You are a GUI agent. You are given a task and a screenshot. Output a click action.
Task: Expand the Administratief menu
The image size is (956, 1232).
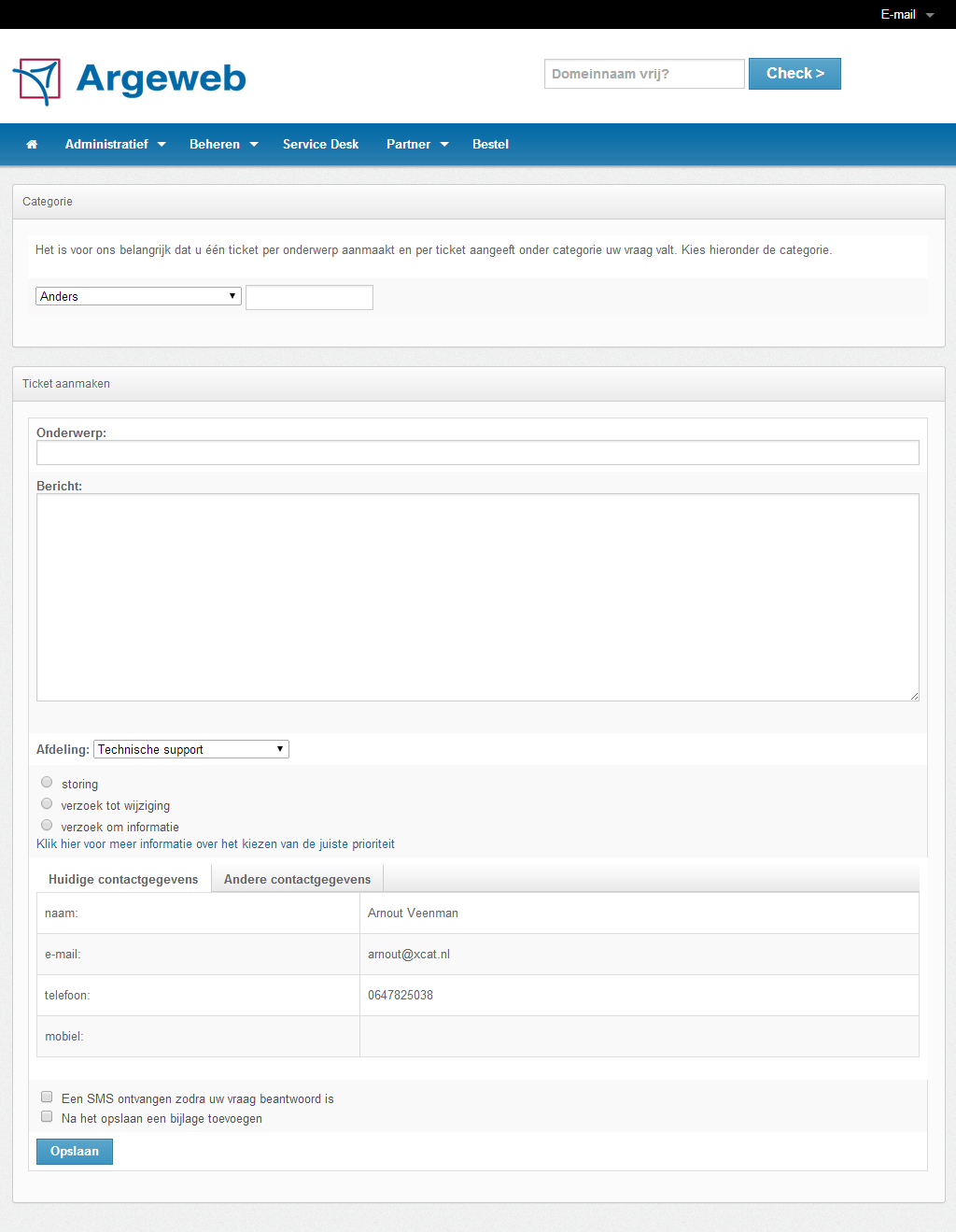coord(115,145)
